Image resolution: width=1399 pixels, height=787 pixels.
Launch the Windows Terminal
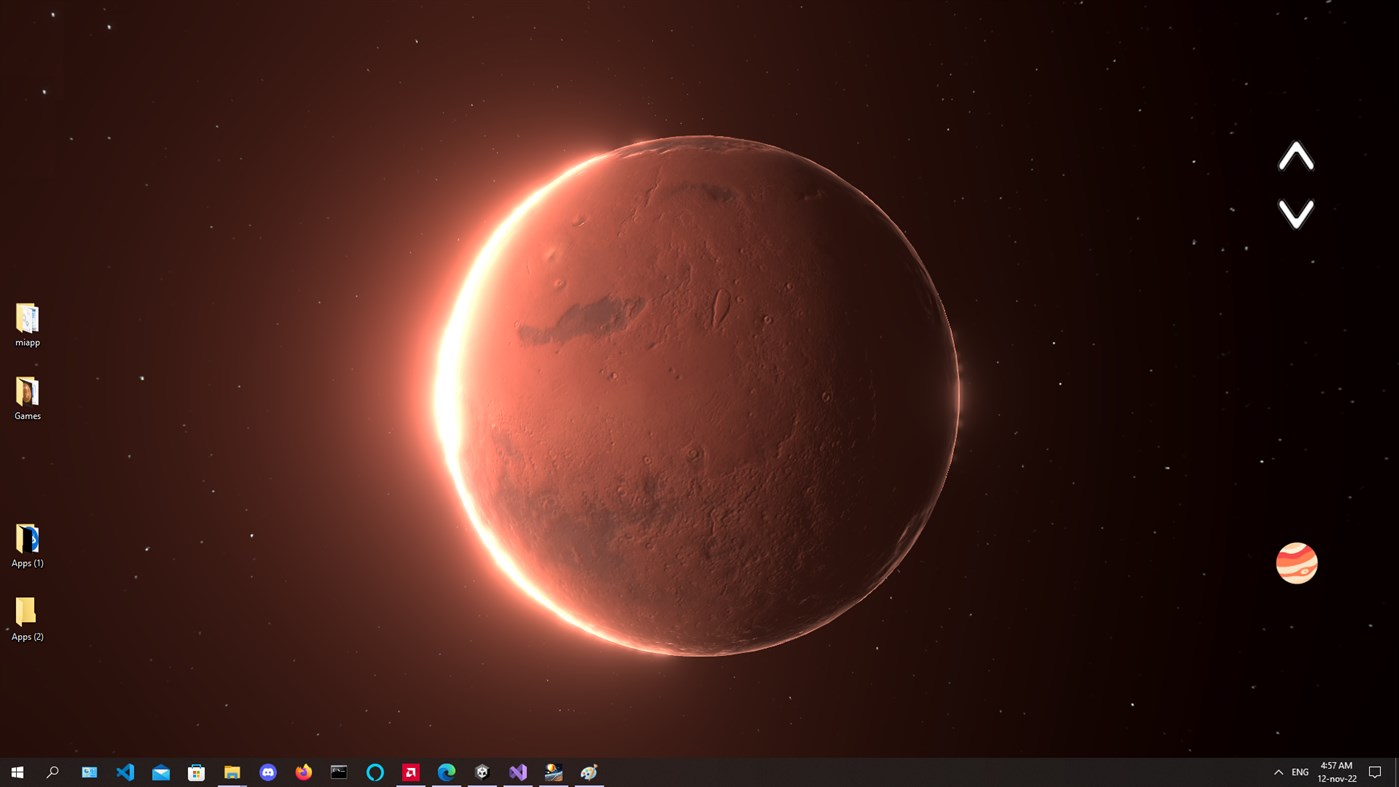coord(339,771)
